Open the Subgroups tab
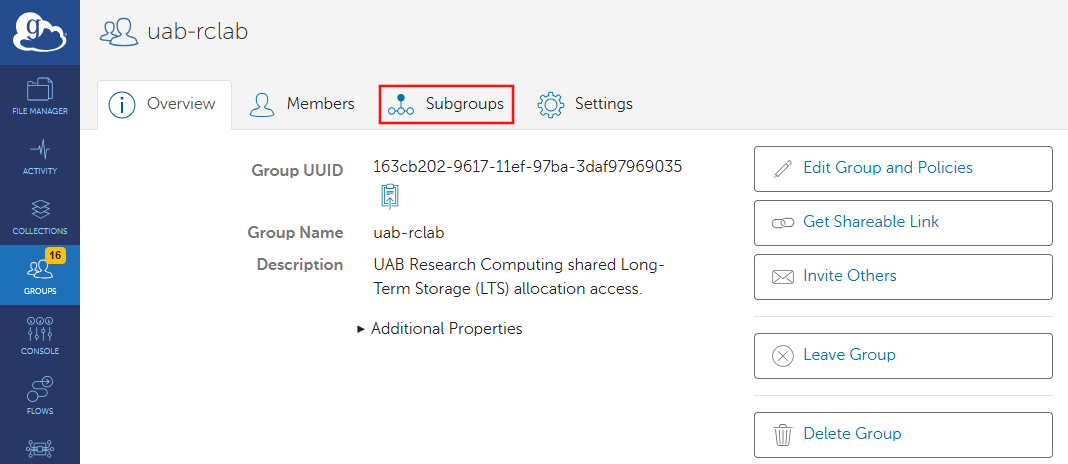This screenshot has width=1068, height=464. [x=446, y=104]
